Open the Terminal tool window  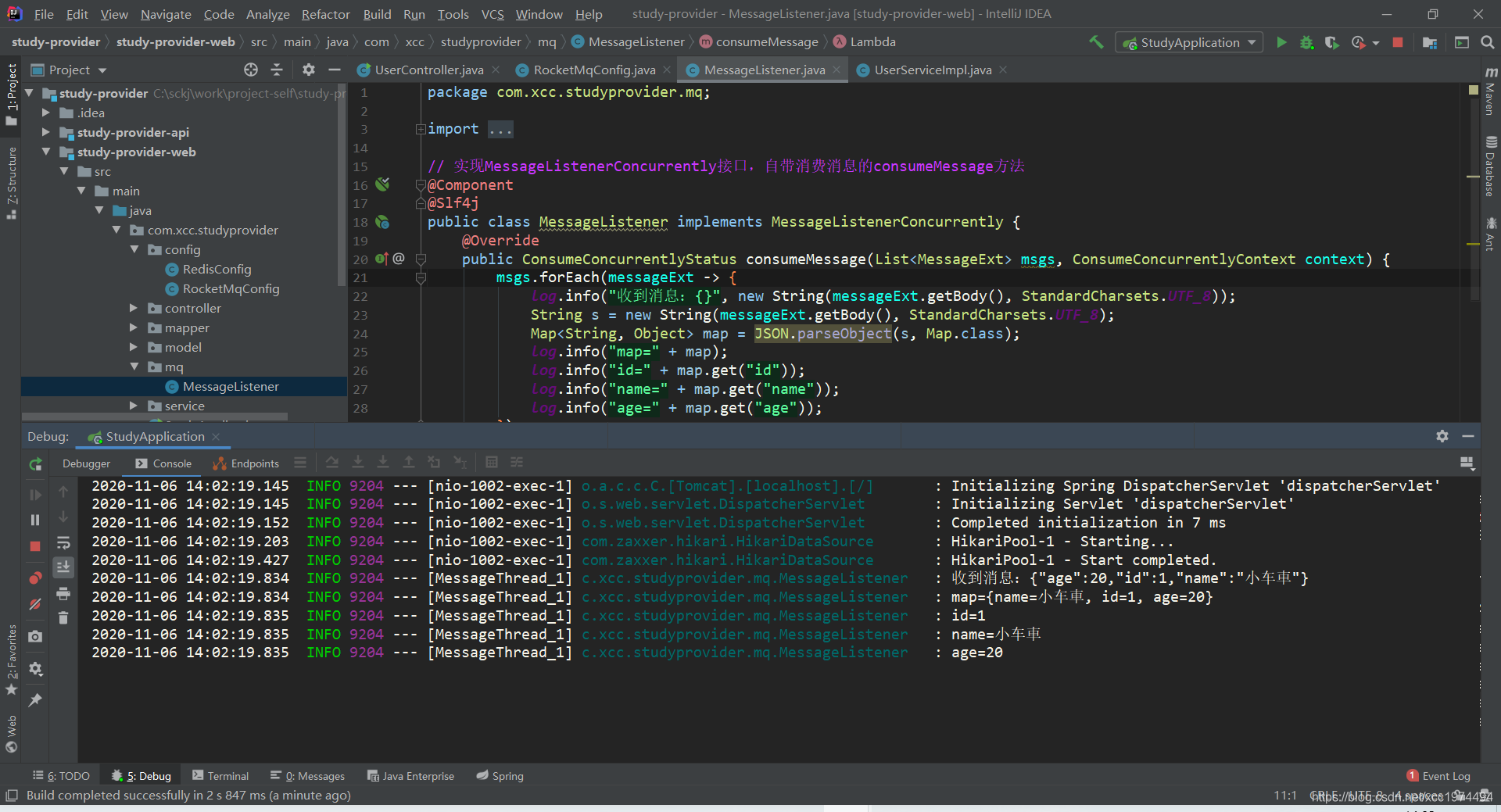220,776
